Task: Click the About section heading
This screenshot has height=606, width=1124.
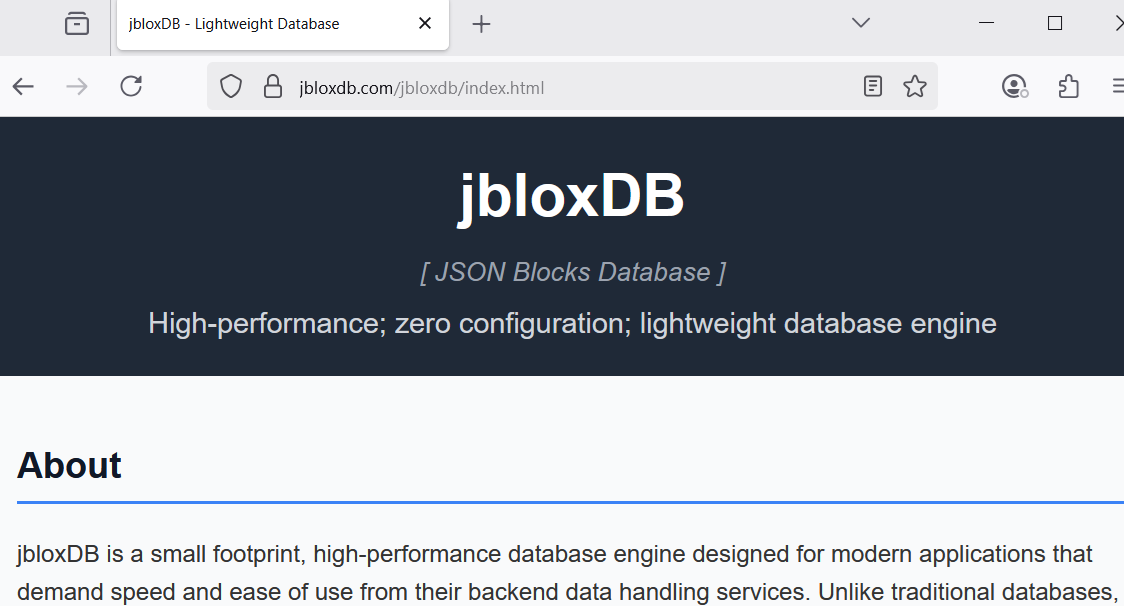Action: [70, 465]
